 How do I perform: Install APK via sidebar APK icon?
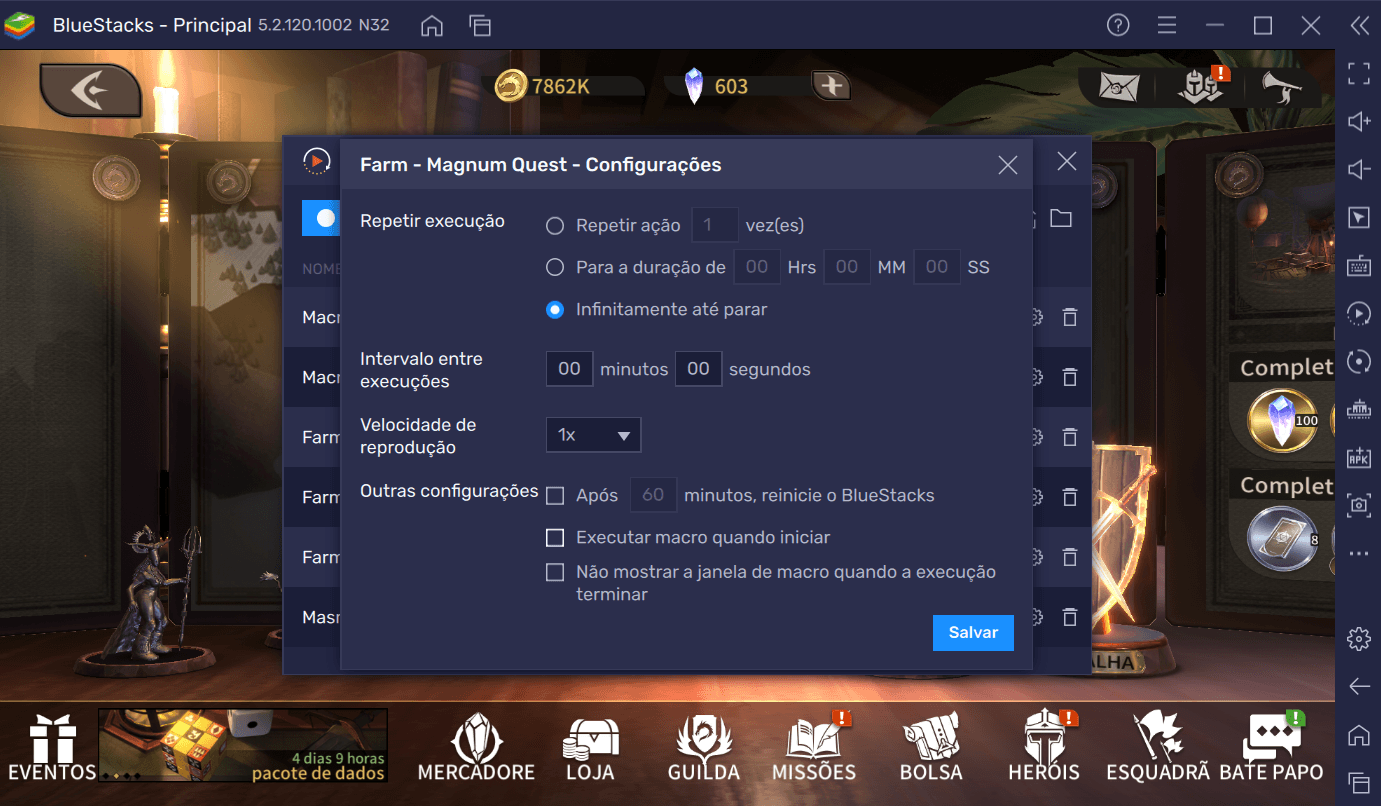click(x=1358, y=457)
